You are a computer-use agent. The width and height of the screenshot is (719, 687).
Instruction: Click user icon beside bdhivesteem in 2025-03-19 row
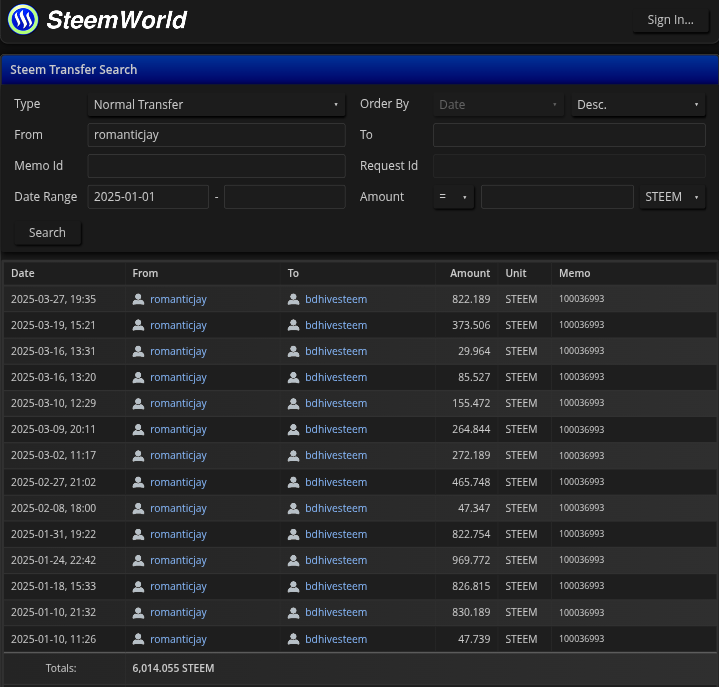293,325
